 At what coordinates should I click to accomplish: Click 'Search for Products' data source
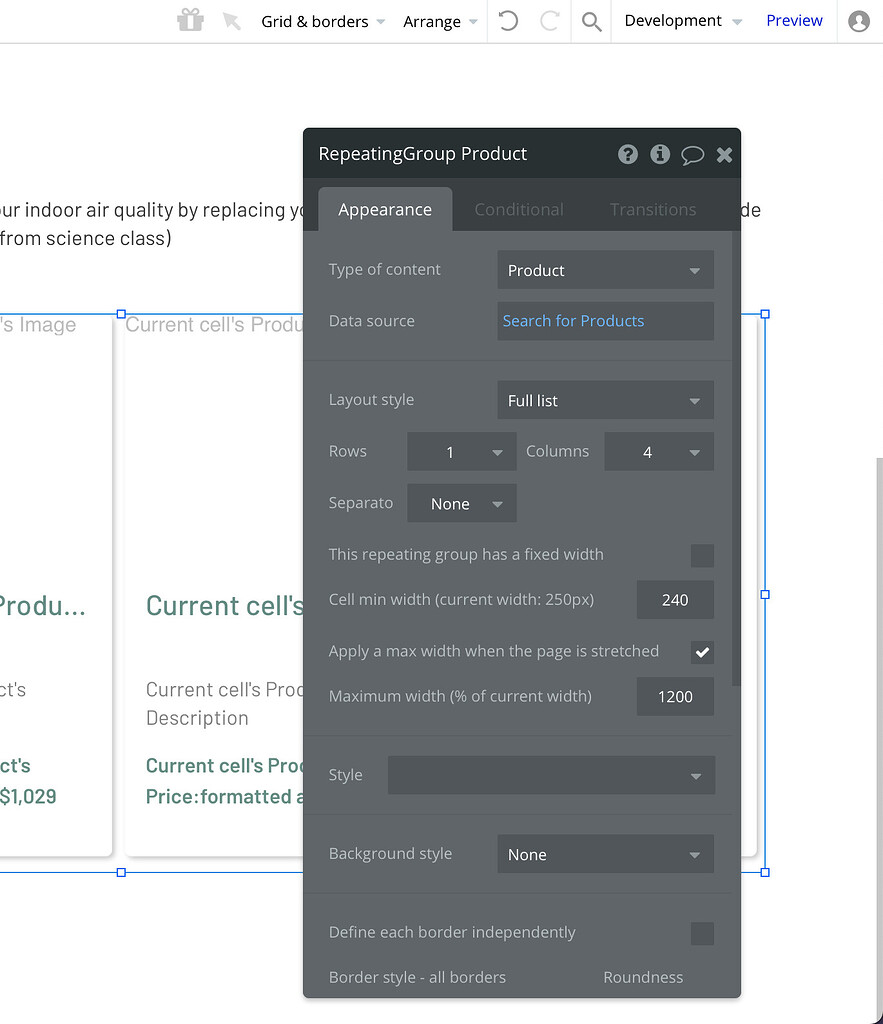point(573,321)
